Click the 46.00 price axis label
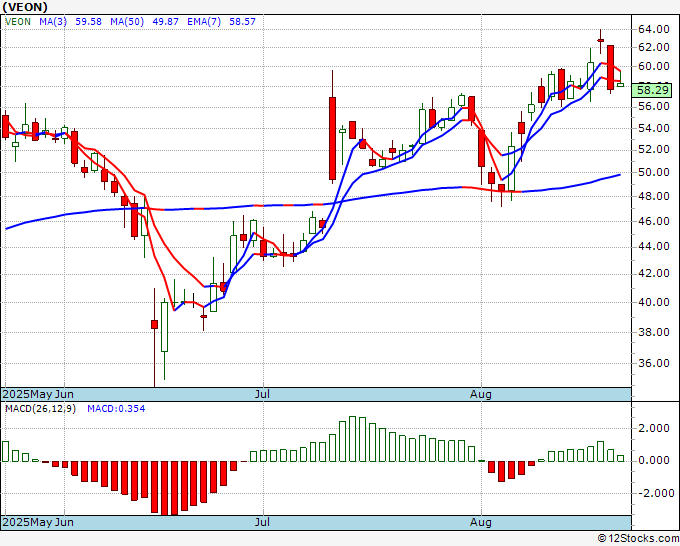 tap(654, 221)
